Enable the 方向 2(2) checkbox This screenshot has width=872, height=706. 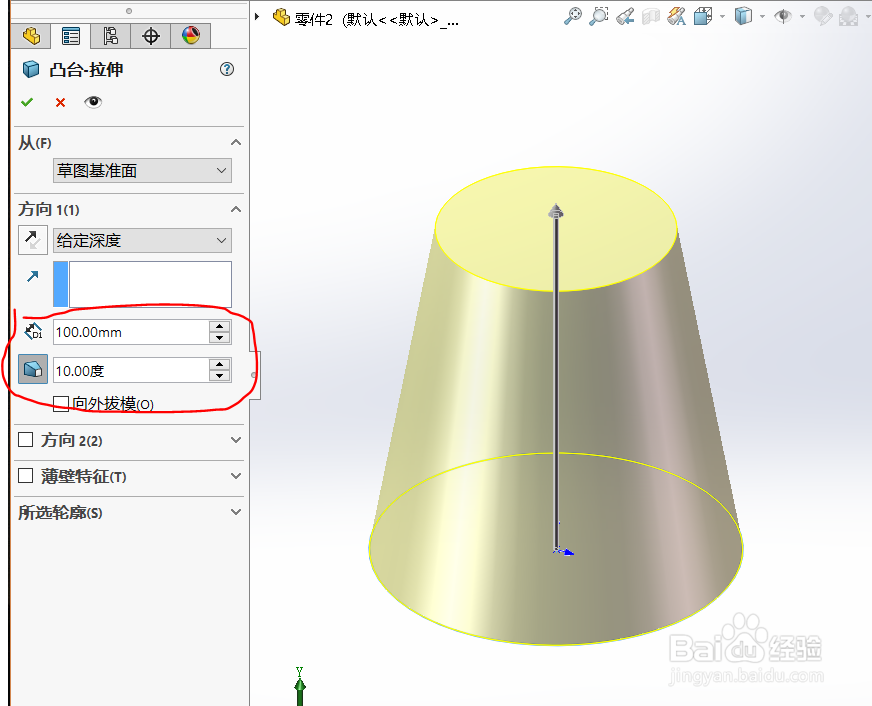(26, 440)
